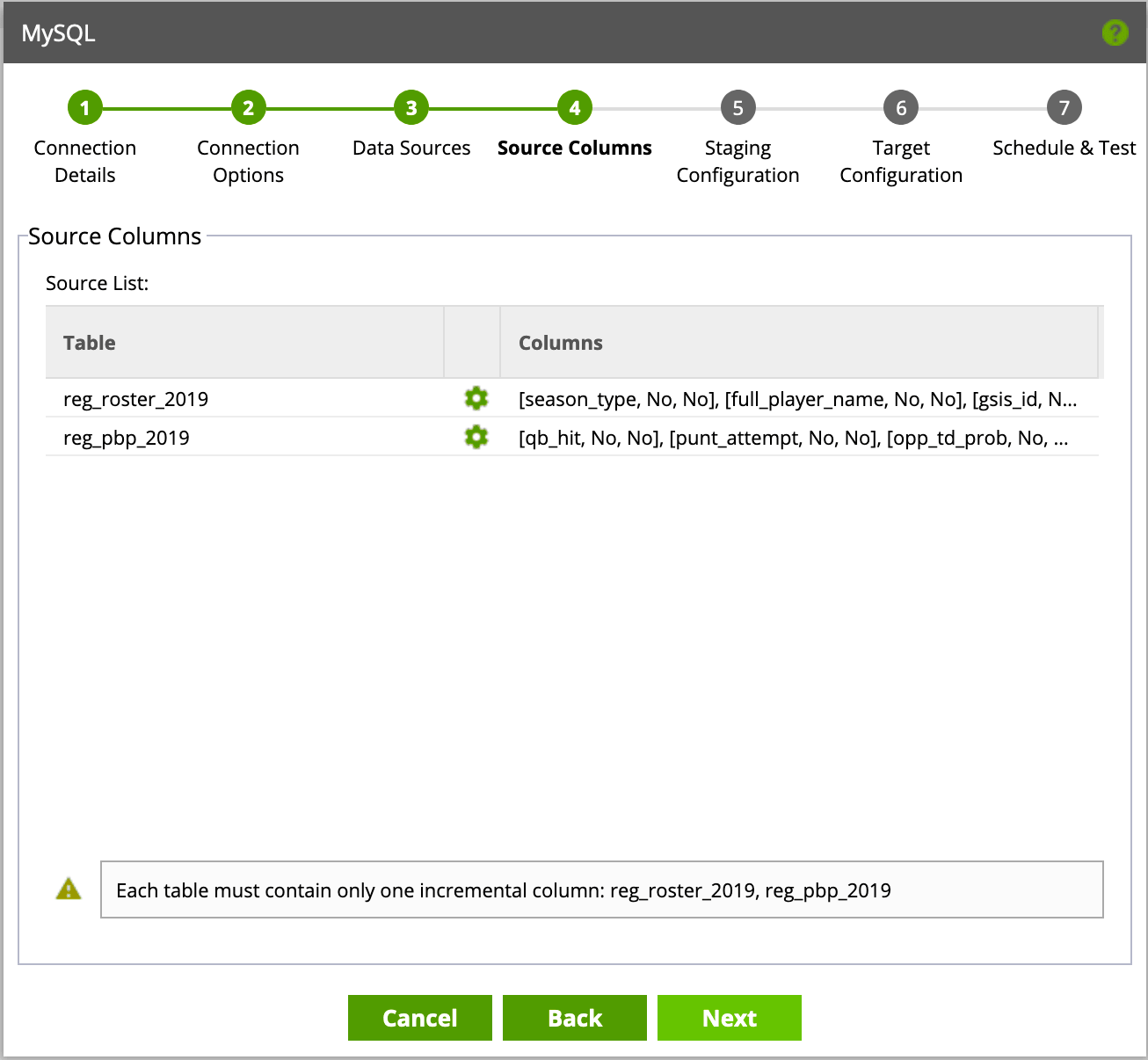Select the step 4 circle

575,108
